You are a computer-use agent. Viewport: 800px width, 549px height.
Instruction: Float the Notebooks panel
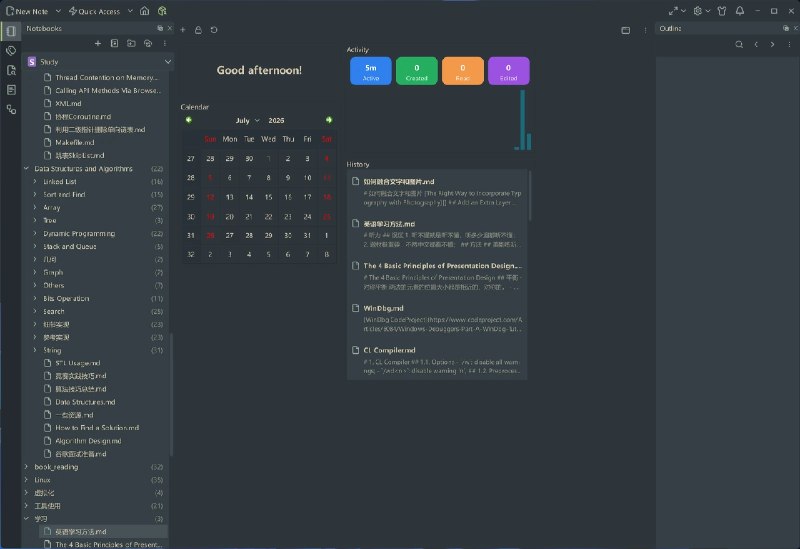click(x=160, y=28)
